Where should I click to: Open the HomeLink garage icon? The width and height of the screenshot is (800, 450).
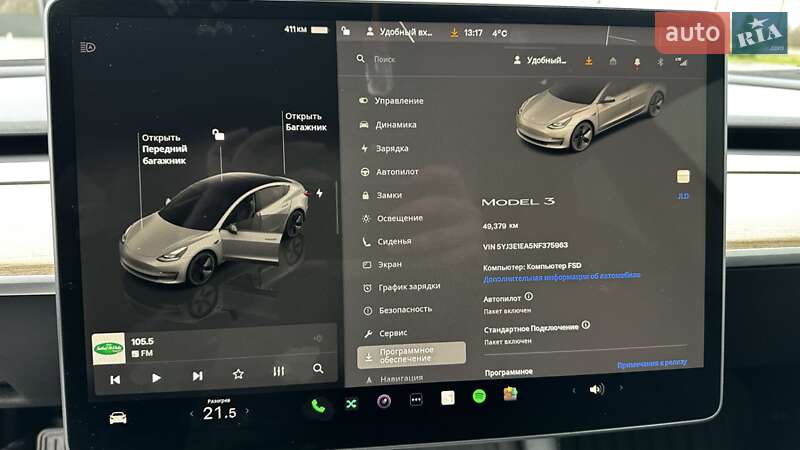pos(613,61)
